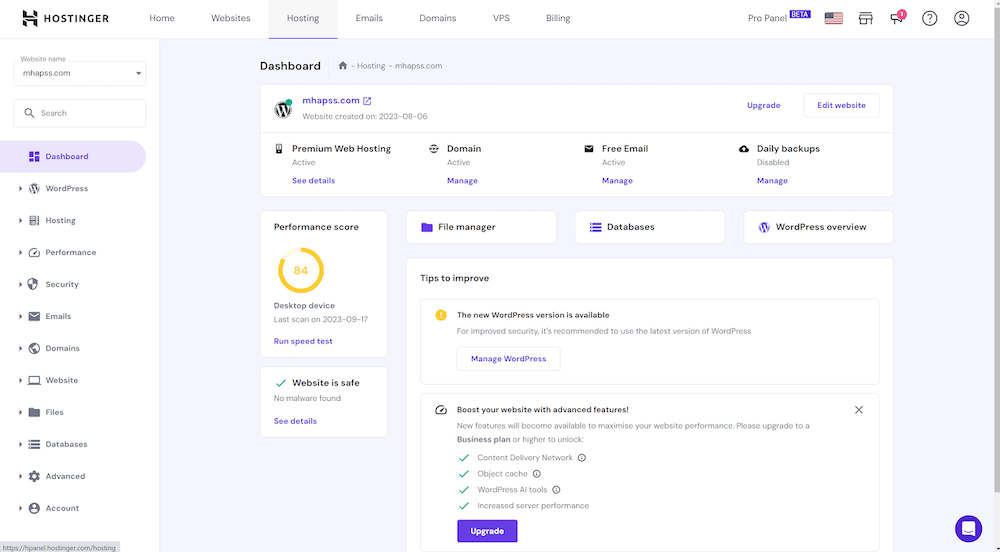Click the Hostinger logo
Screen dimensions: 1000x552
tap(65, 18)
